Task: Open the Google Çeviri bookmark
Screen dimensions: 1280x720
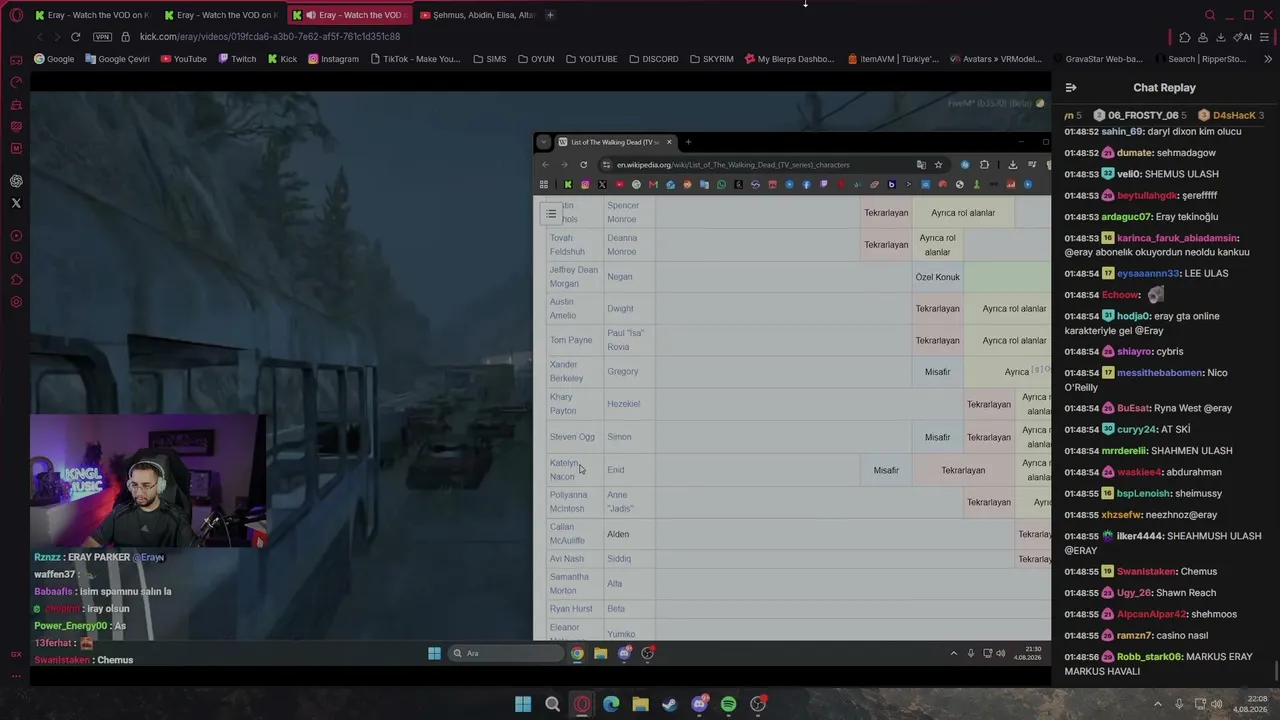Action: click(x=118, y=59)
